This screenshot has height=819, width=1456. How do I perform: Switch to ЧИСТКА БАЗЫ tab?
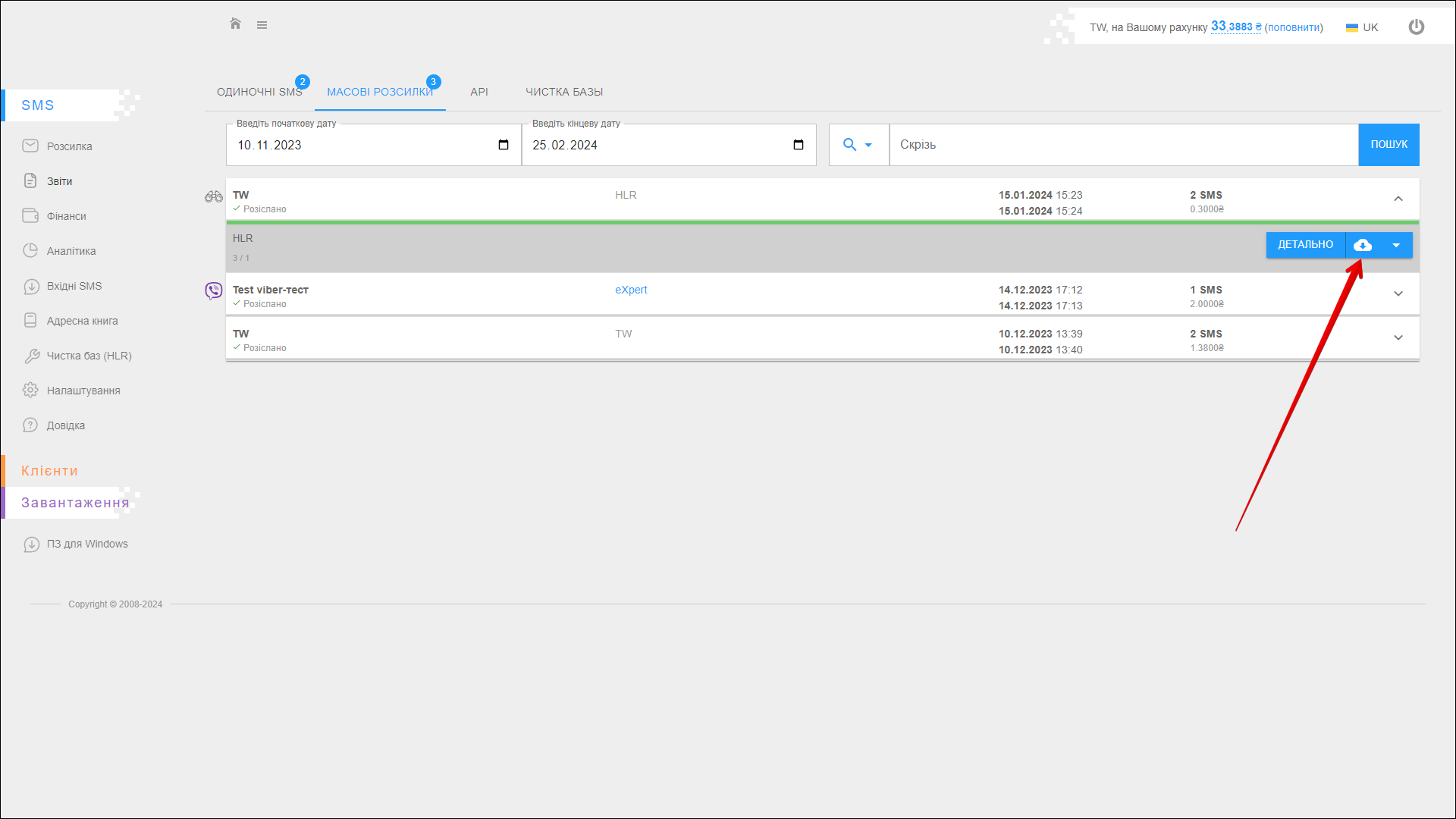pos(564,92)
